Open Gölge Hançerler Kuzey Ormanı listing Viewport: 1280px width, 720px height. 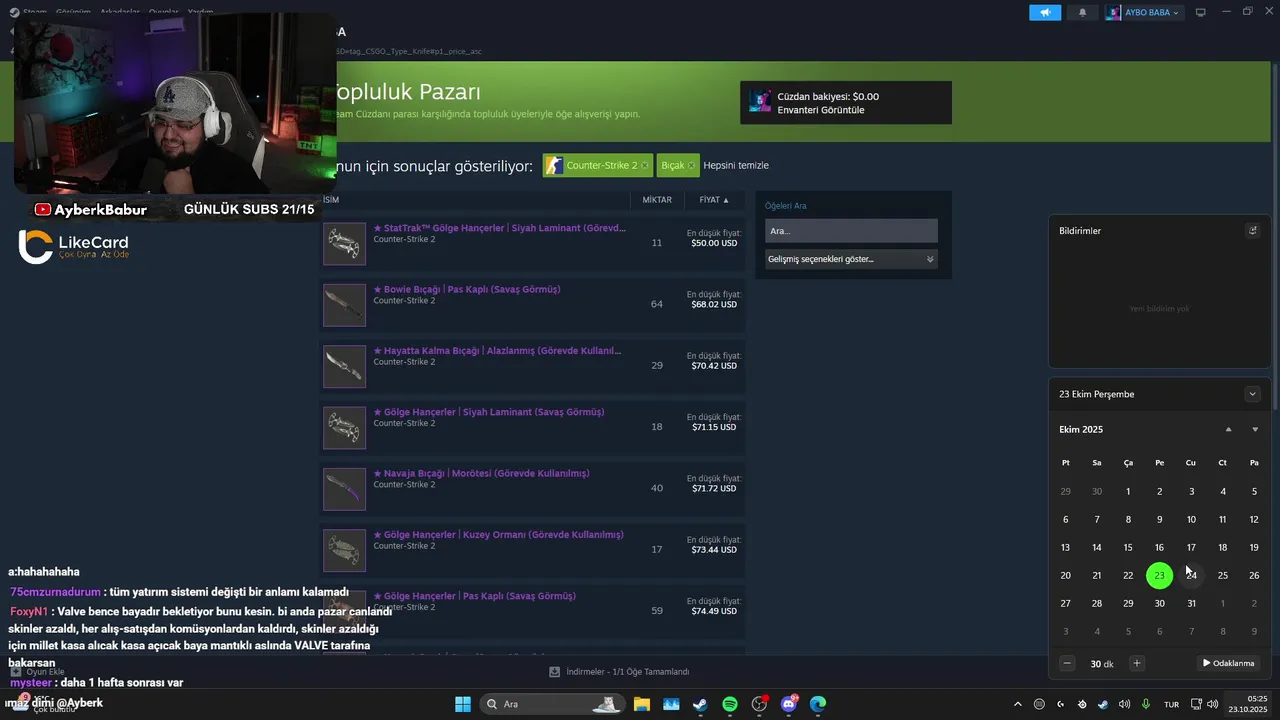pyautogui.click(x=533, y=551)
